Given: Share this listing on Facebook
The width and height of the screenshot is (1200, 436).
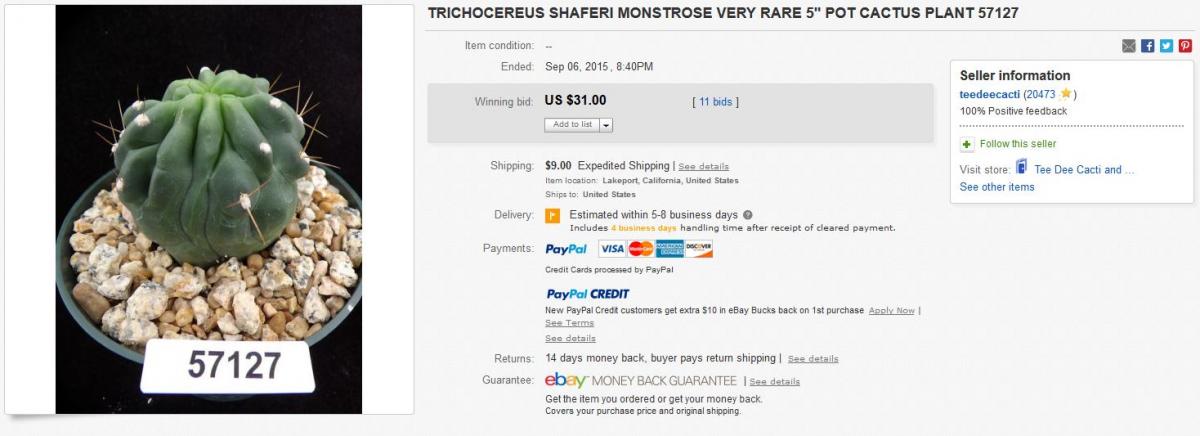Looking at the screenshot, I should pos(1148,46).
